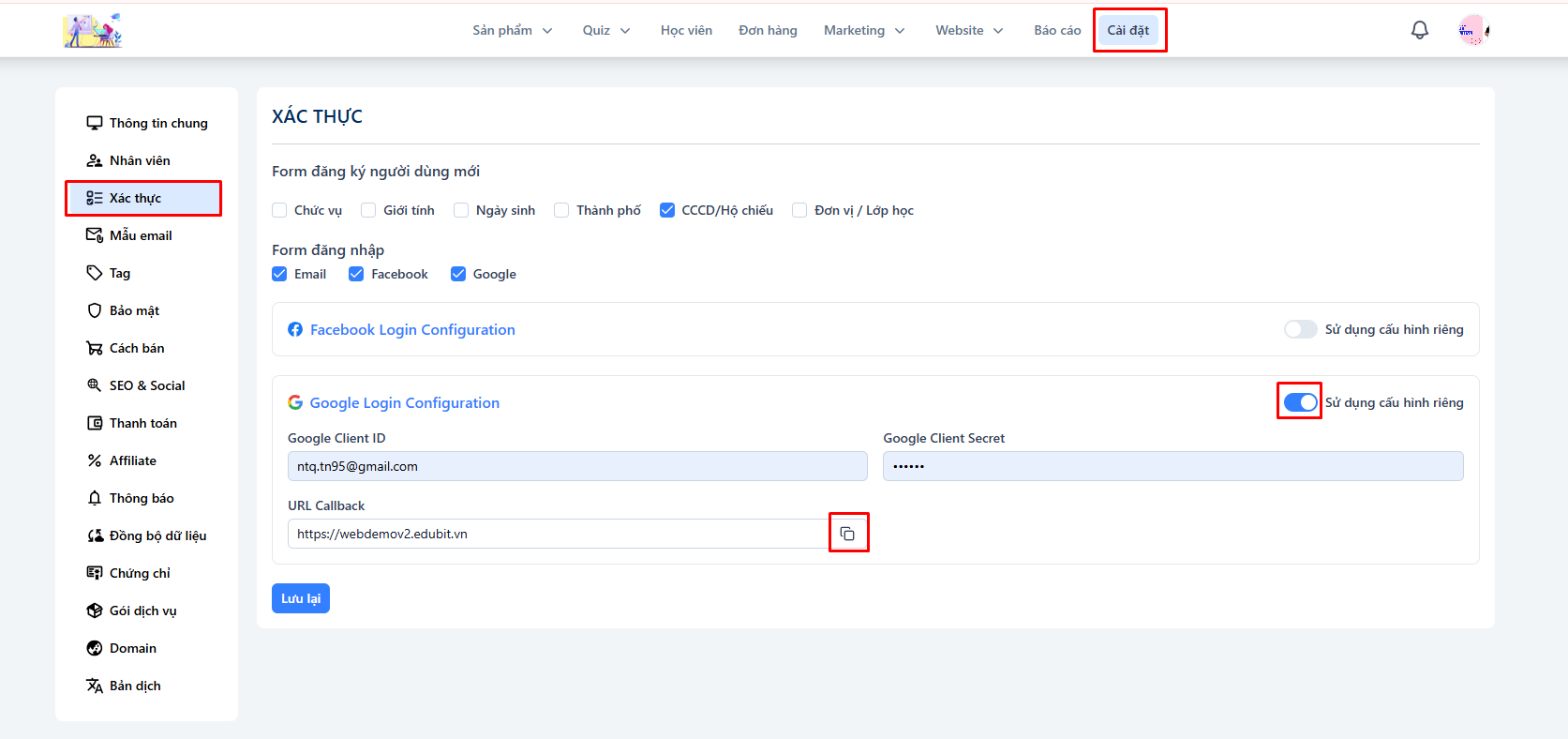Image resolution: width=1568 pixels, height=739 pixels.
Task: Expand the Marketing dropdown menu
Action: [863, 30]
